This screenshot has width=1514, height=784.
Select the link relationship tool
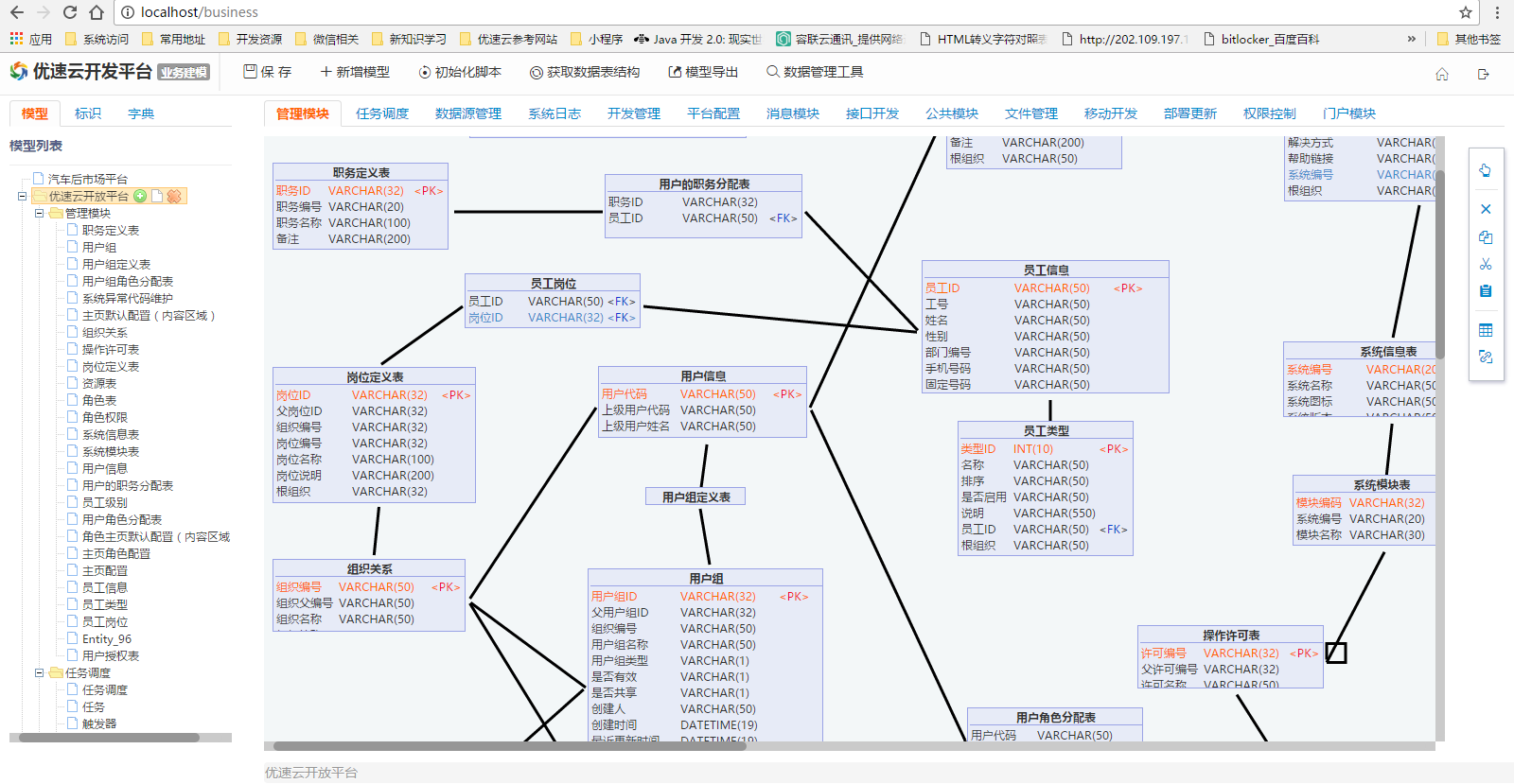point(1486,357)
